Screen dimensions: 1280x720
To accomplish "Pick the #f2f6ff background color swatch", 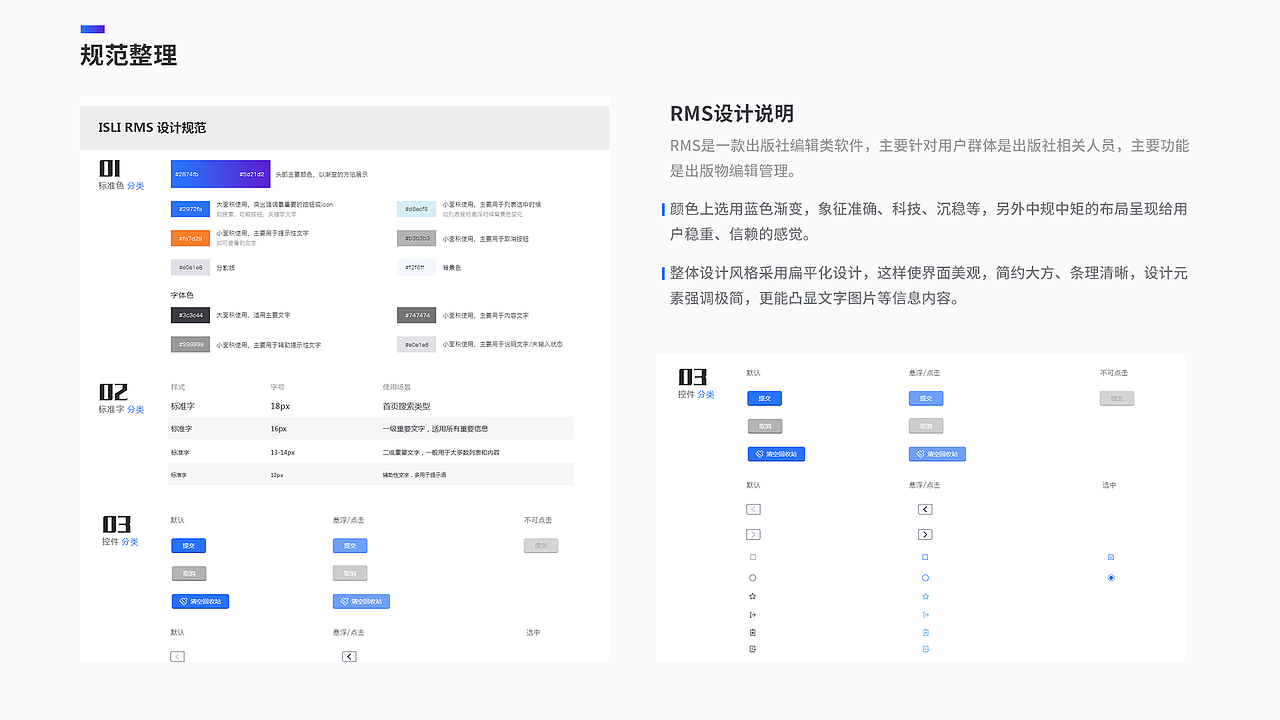I will pos(416,268).
